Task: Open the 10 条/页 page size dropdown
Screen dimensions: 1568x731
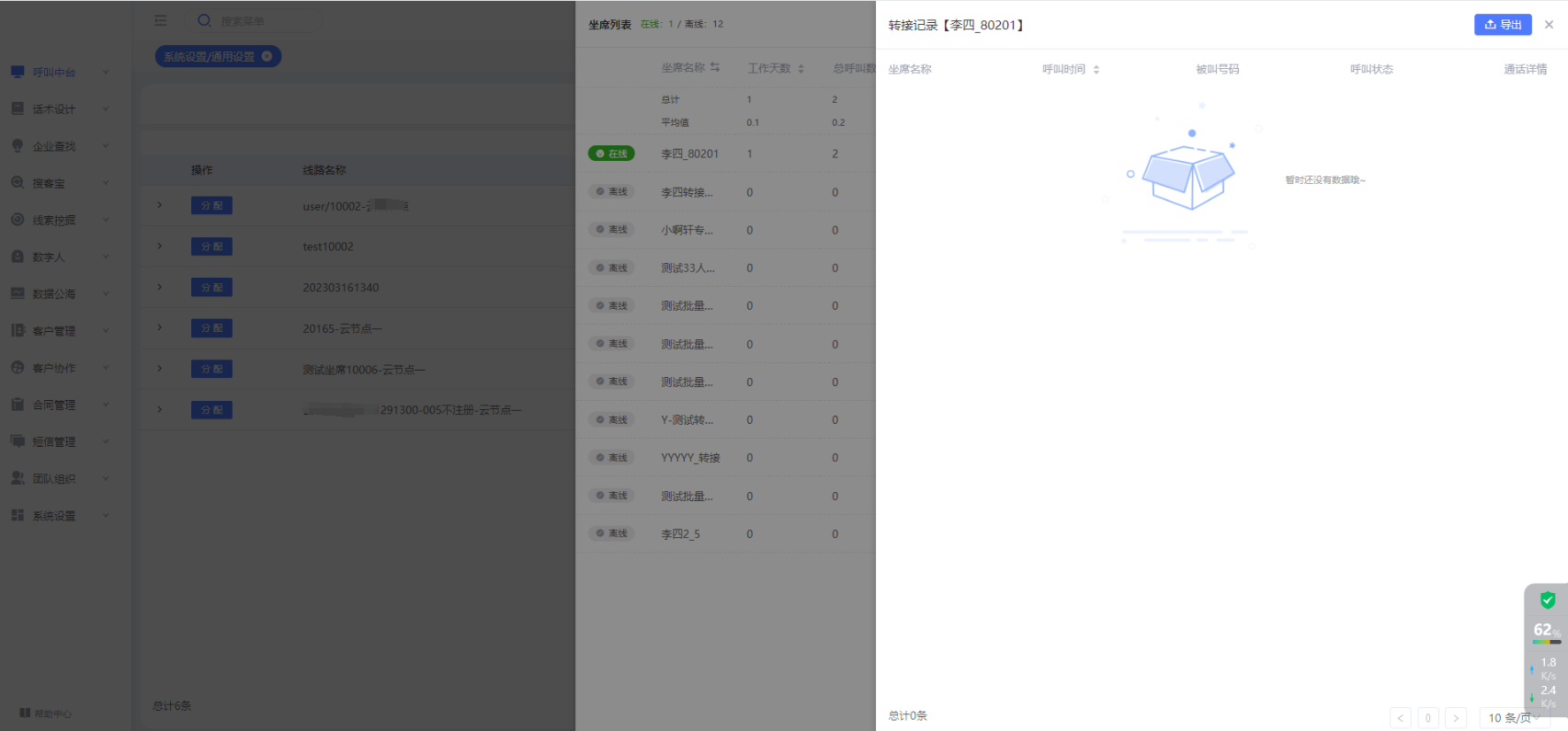Action: pos(1513,718)
